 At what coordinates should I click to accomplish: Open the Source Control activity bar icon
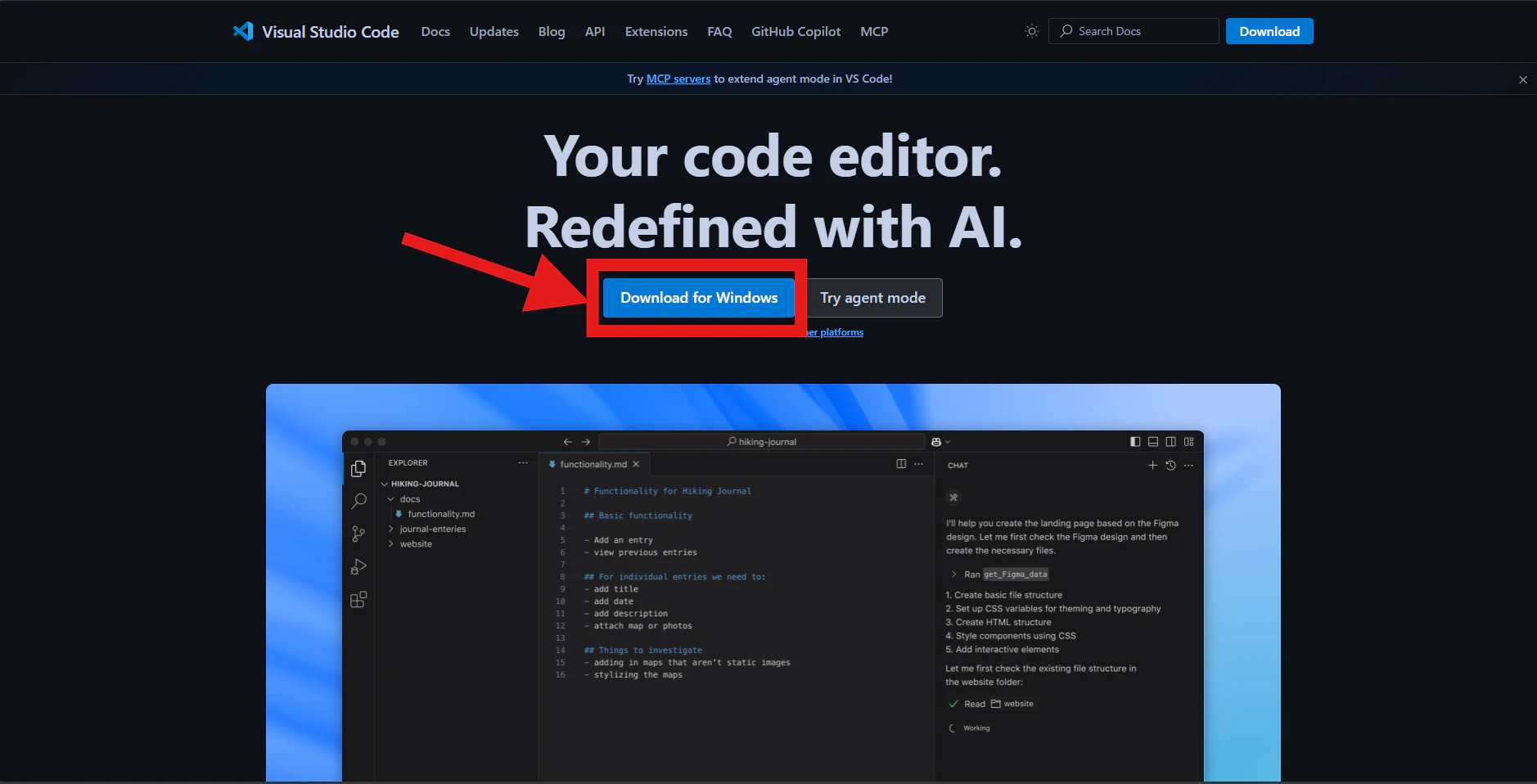pos(358,534)
